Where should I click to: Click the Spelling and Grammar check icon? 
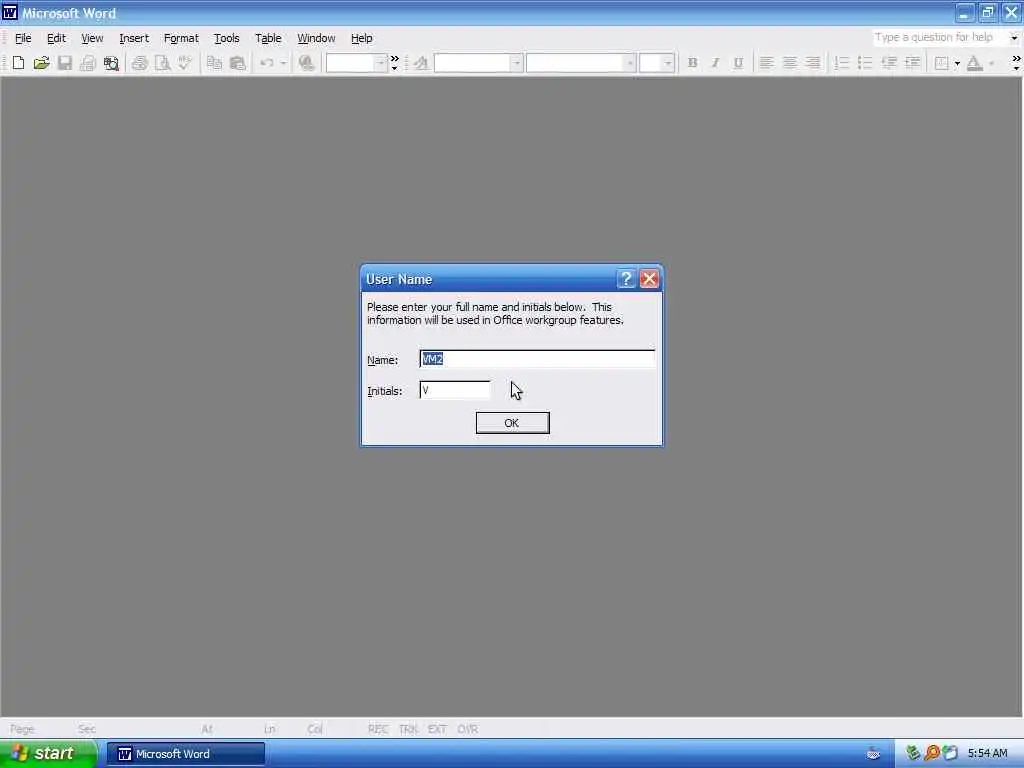pyautogui.click(x=185, y=63)
